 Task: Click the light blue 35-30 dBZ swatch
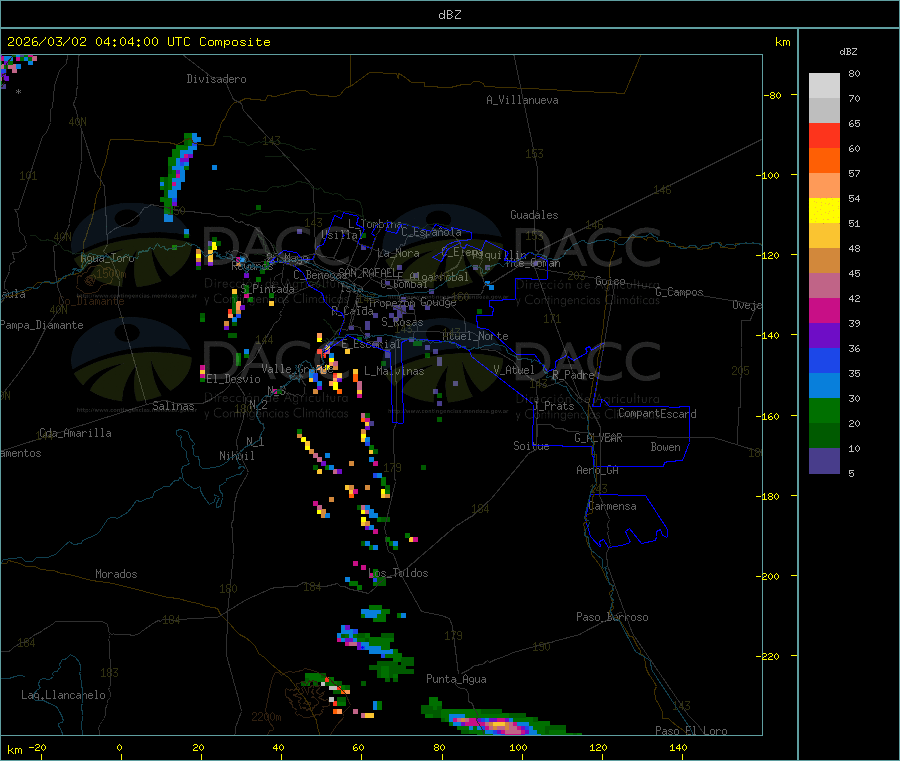click(x=824, y=386)
